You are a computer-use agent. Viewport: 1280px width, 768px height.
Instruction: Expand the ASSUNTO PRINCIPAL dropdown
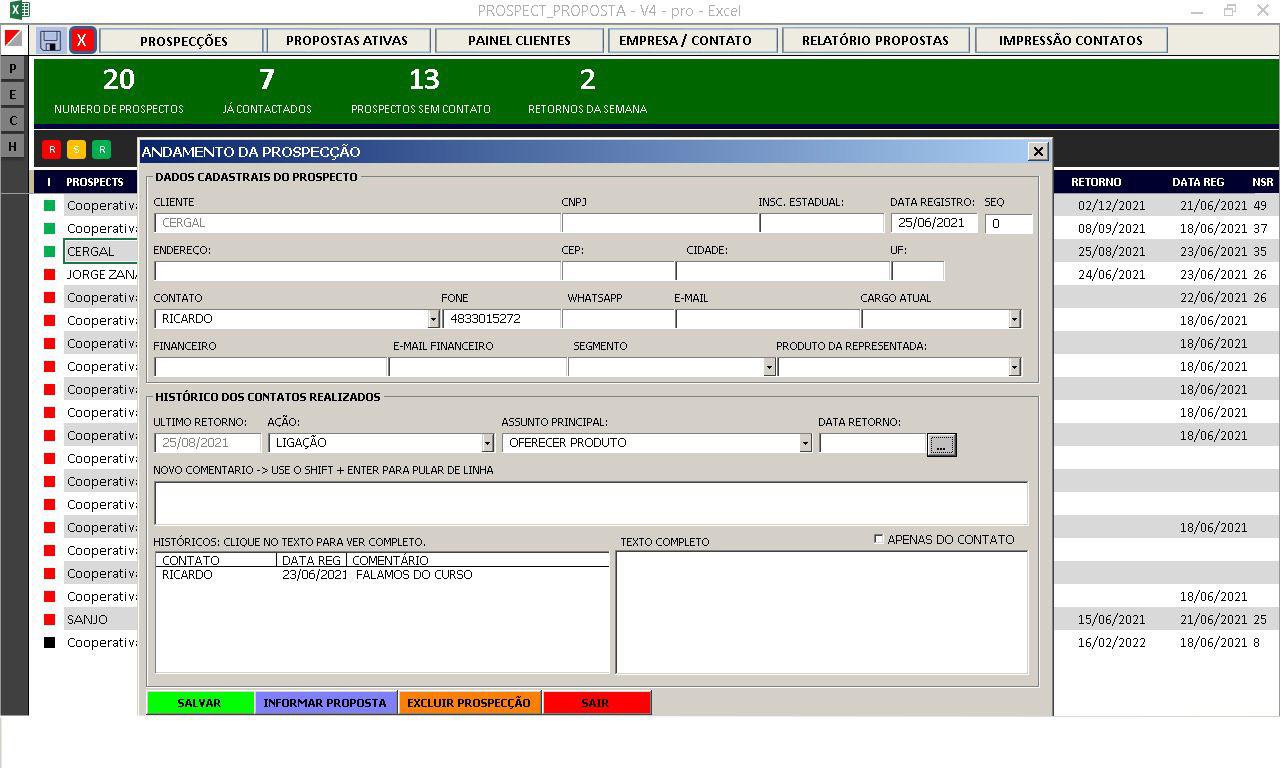(x=805, y=443)
